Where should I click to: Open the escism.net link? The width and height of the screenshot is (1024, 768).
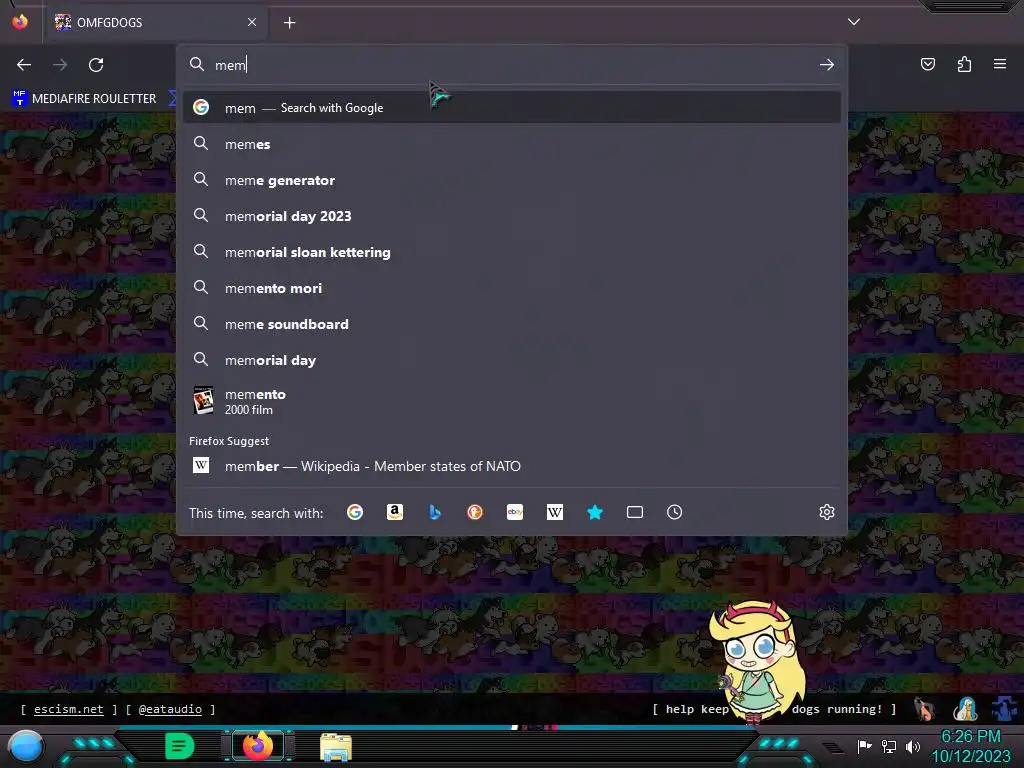[69, 709]
